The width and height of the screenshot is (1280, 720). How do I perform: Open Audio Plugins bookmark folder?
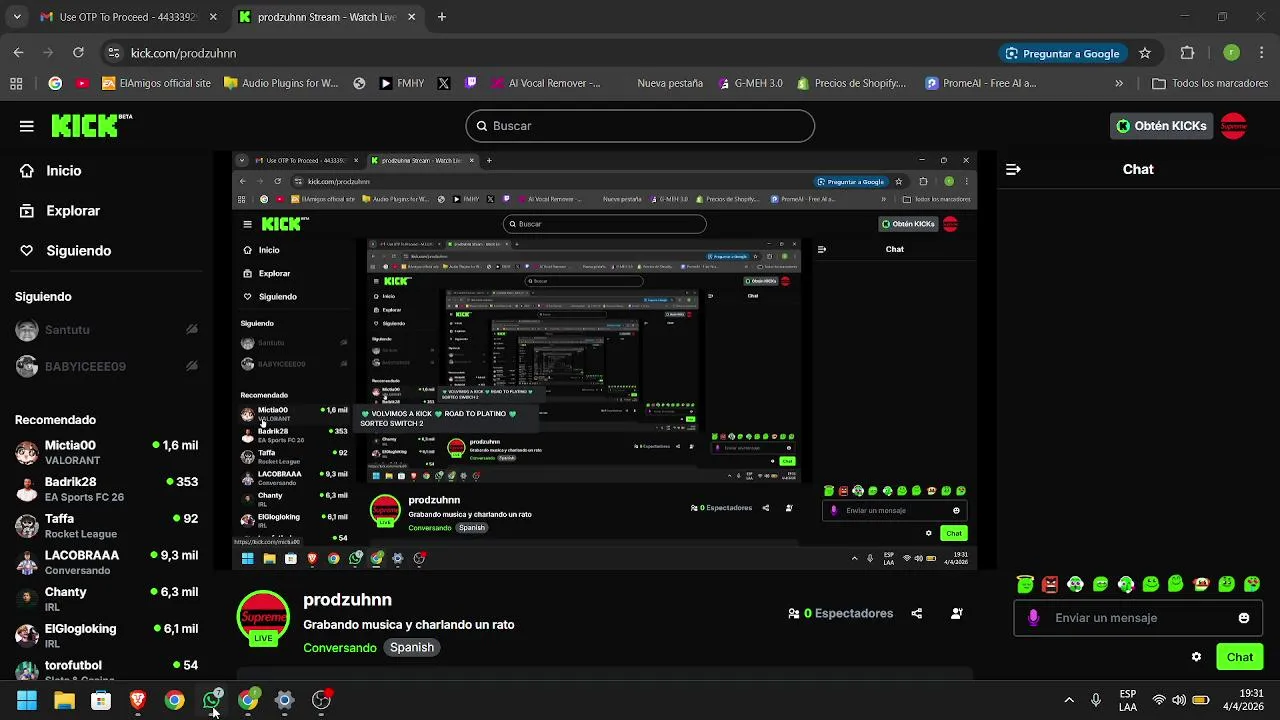pyautogui.click(x=281, y=84)
